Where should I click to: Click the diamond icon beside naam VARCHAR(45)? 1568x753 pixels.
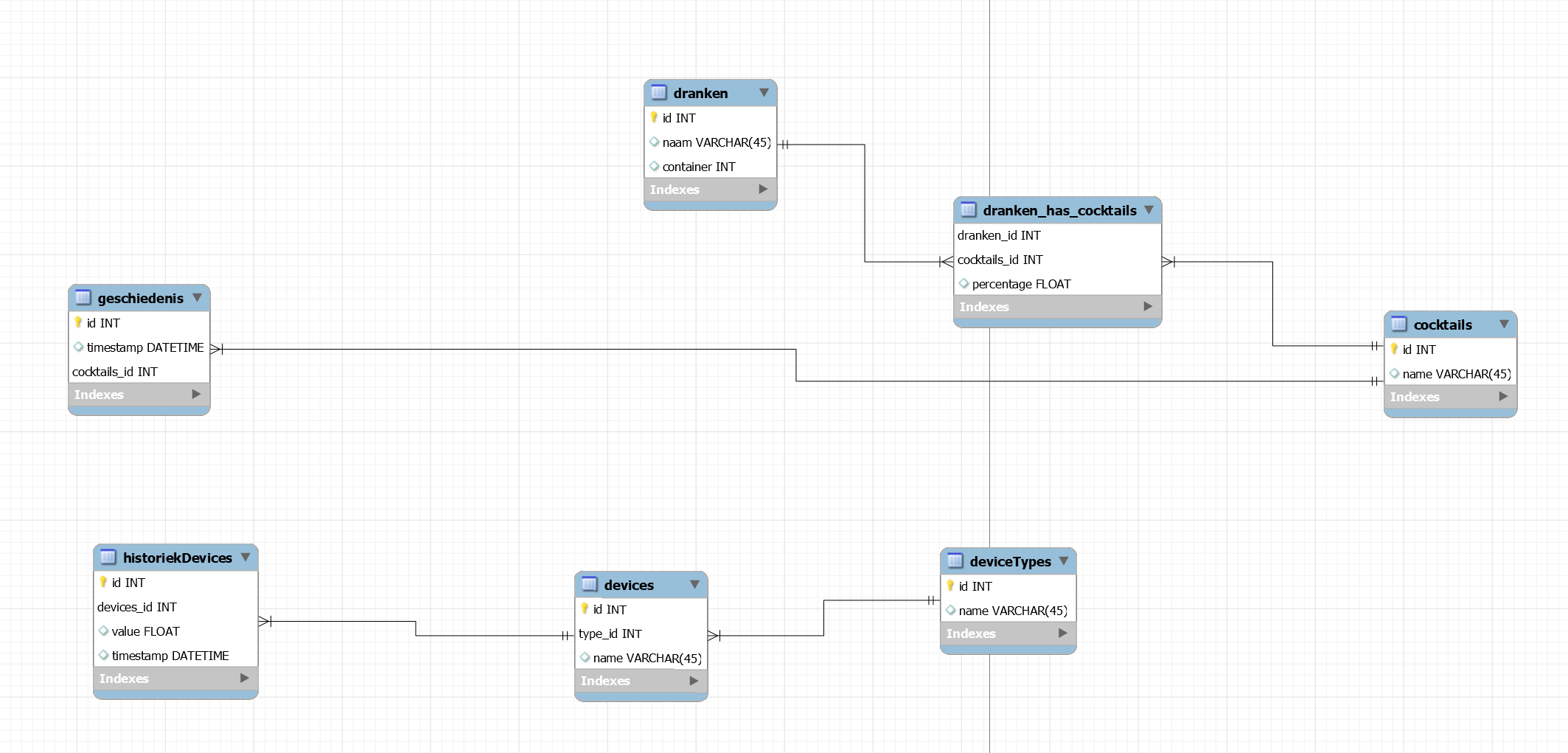[x=654, y=142]
